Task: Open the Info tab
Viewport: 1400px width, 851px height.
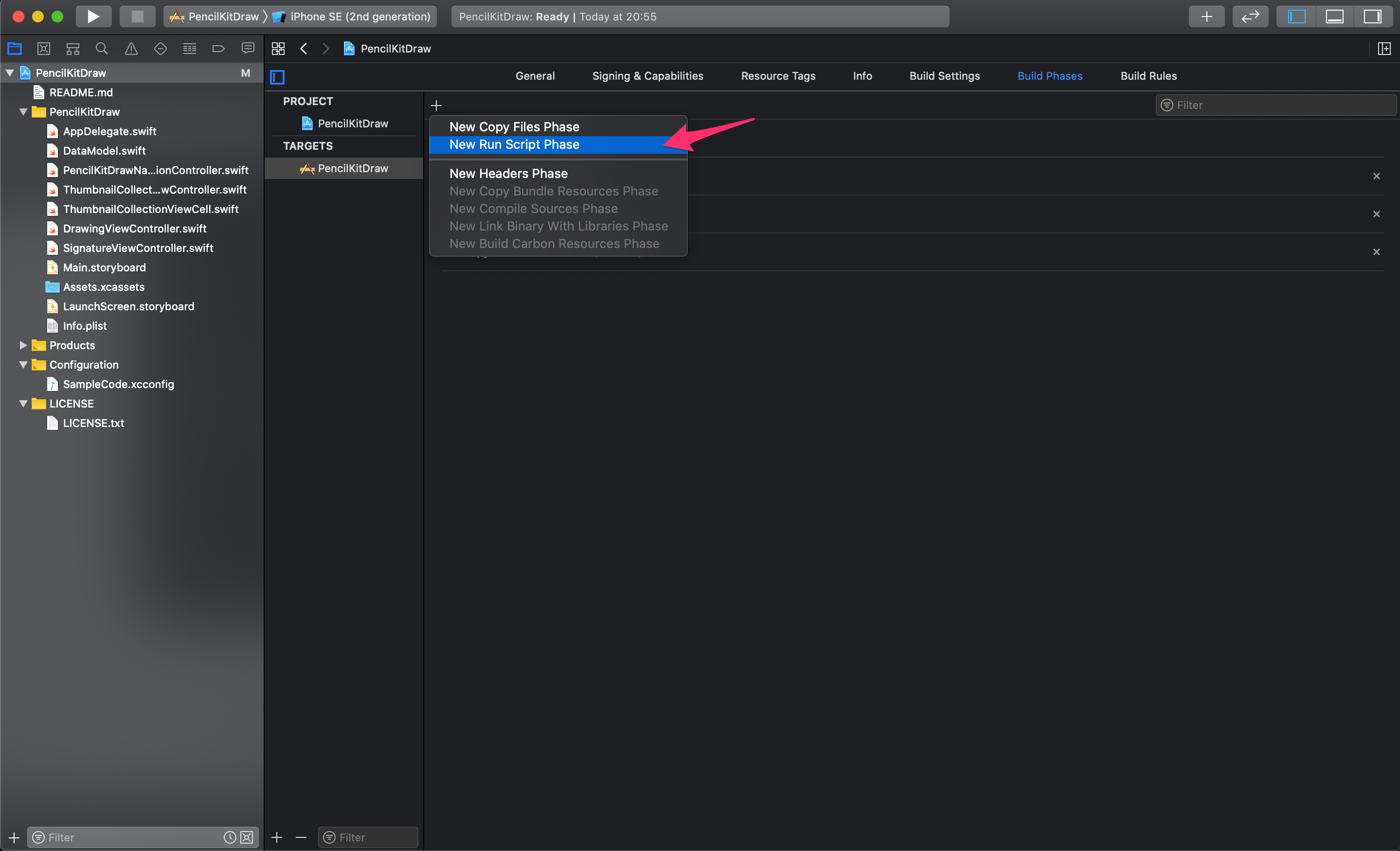Action: [x=862, y=76]
